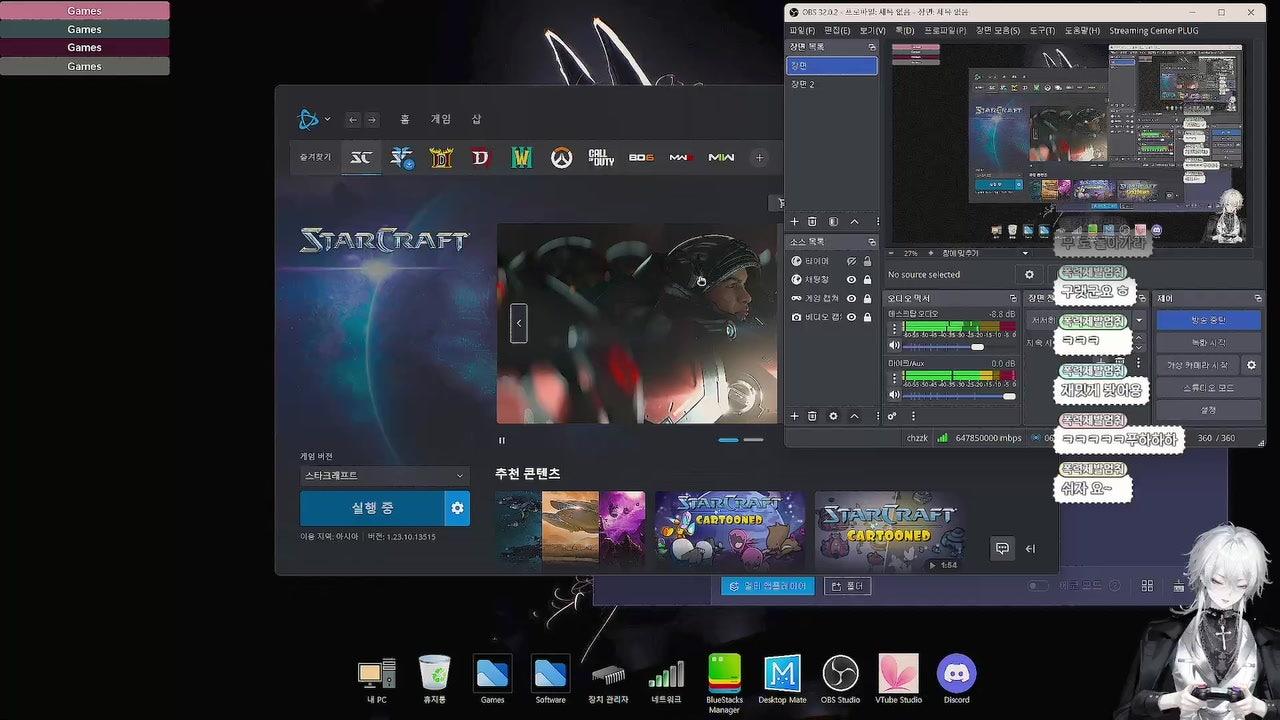Open the BO6 game icon
The image size is (1280, 720).
click(x=641, y=158)
